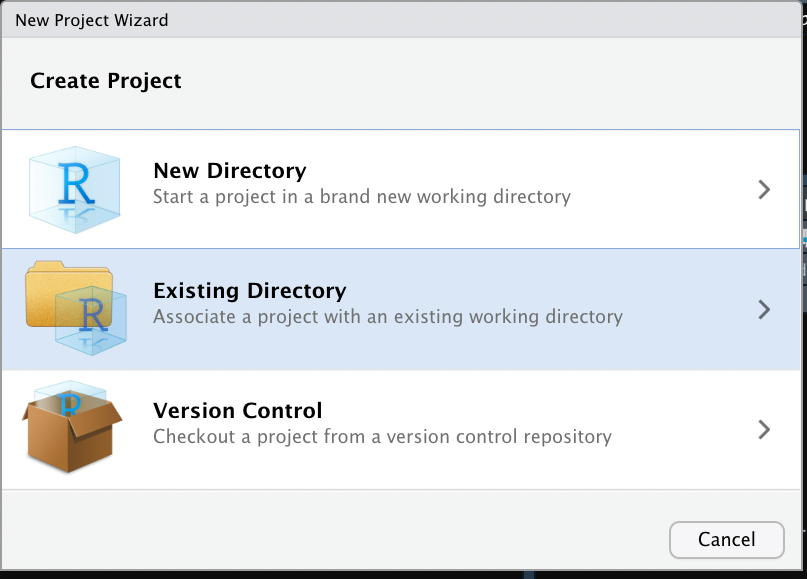Click "Checkout a project from a version control repository"
This screenshot has width=807, height=579.
382,437
